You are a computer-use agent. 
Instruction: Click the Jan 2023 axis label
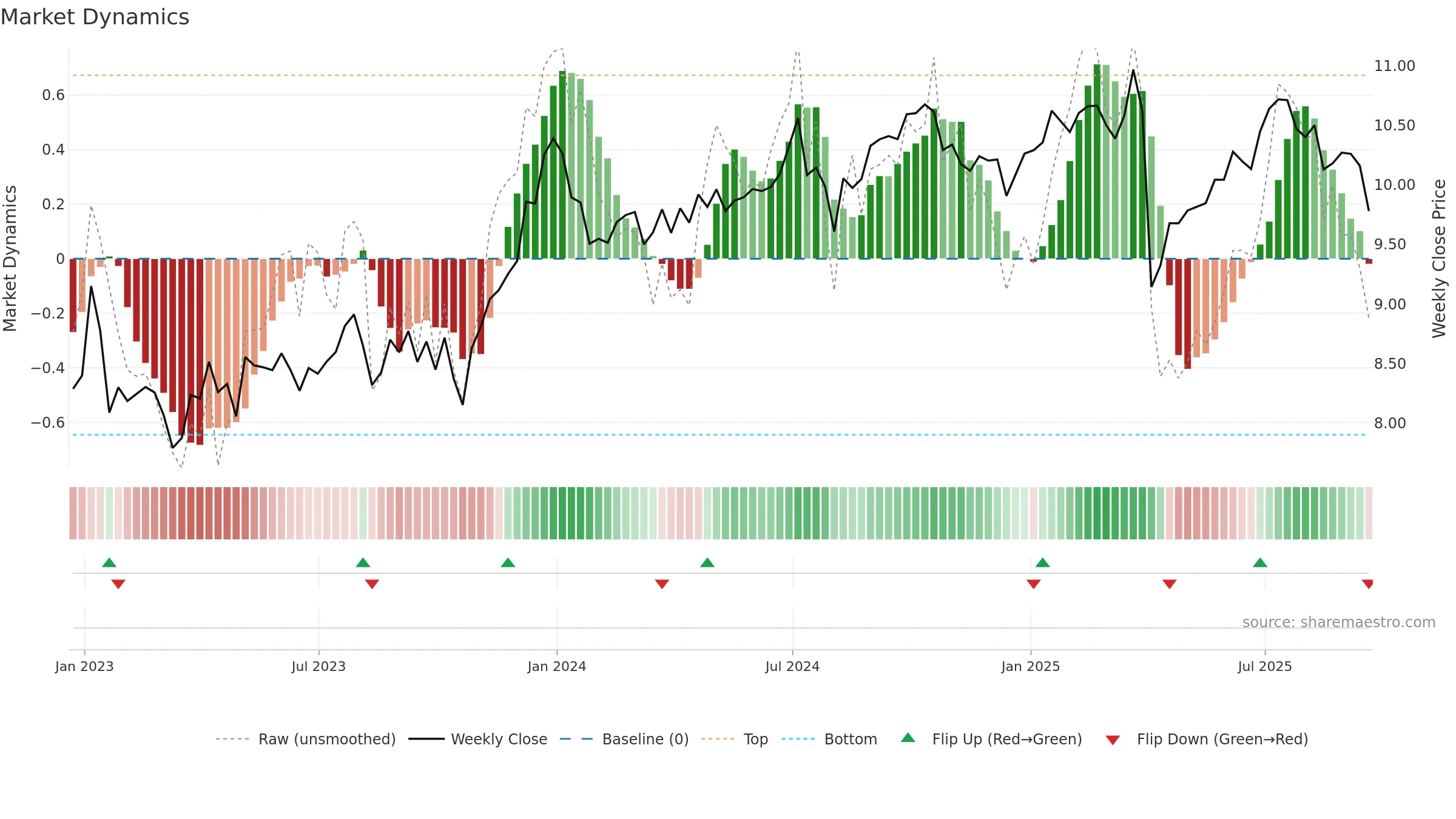point(84,666)
